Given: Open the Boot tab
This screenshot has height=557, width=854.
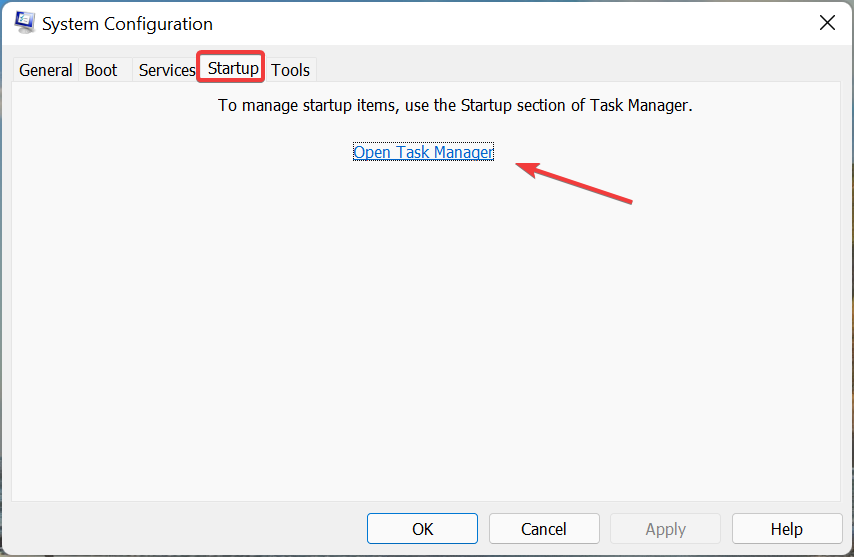Looking at the screenshot, I should point(101,70).
